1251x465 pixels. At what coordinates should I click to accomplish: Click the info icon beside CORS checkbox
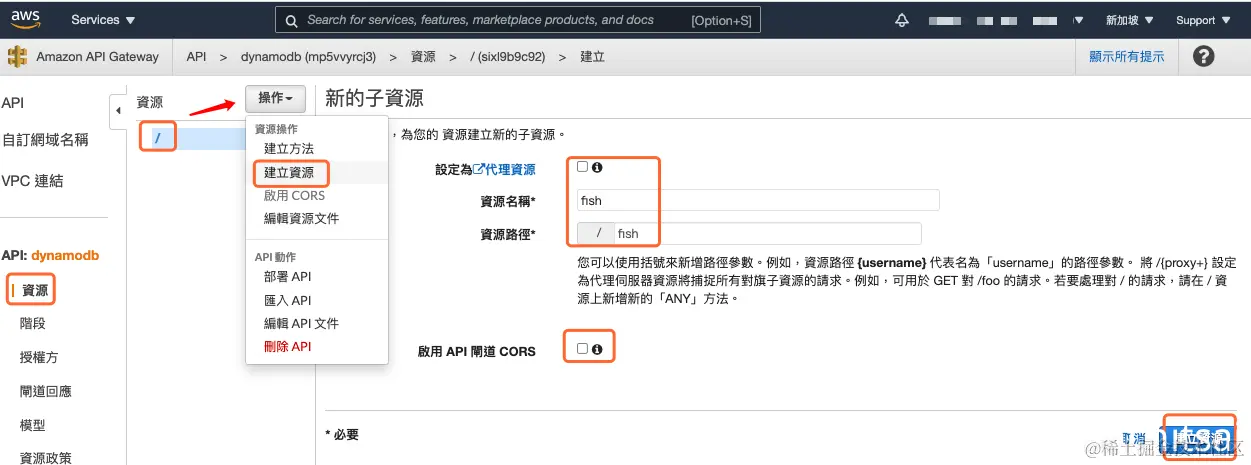click(597, 349)
